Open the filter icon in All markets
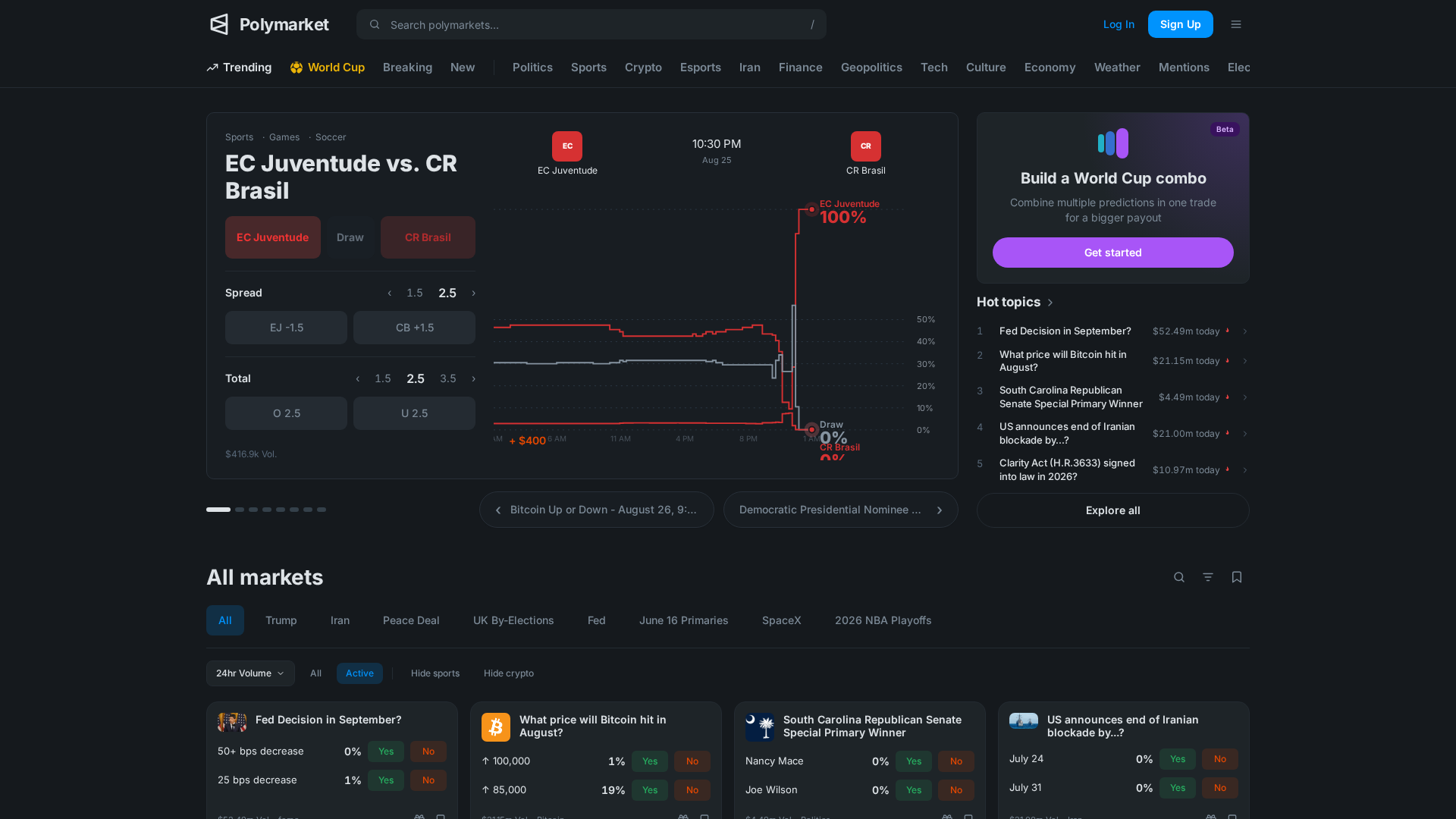 coord(1208,577)
